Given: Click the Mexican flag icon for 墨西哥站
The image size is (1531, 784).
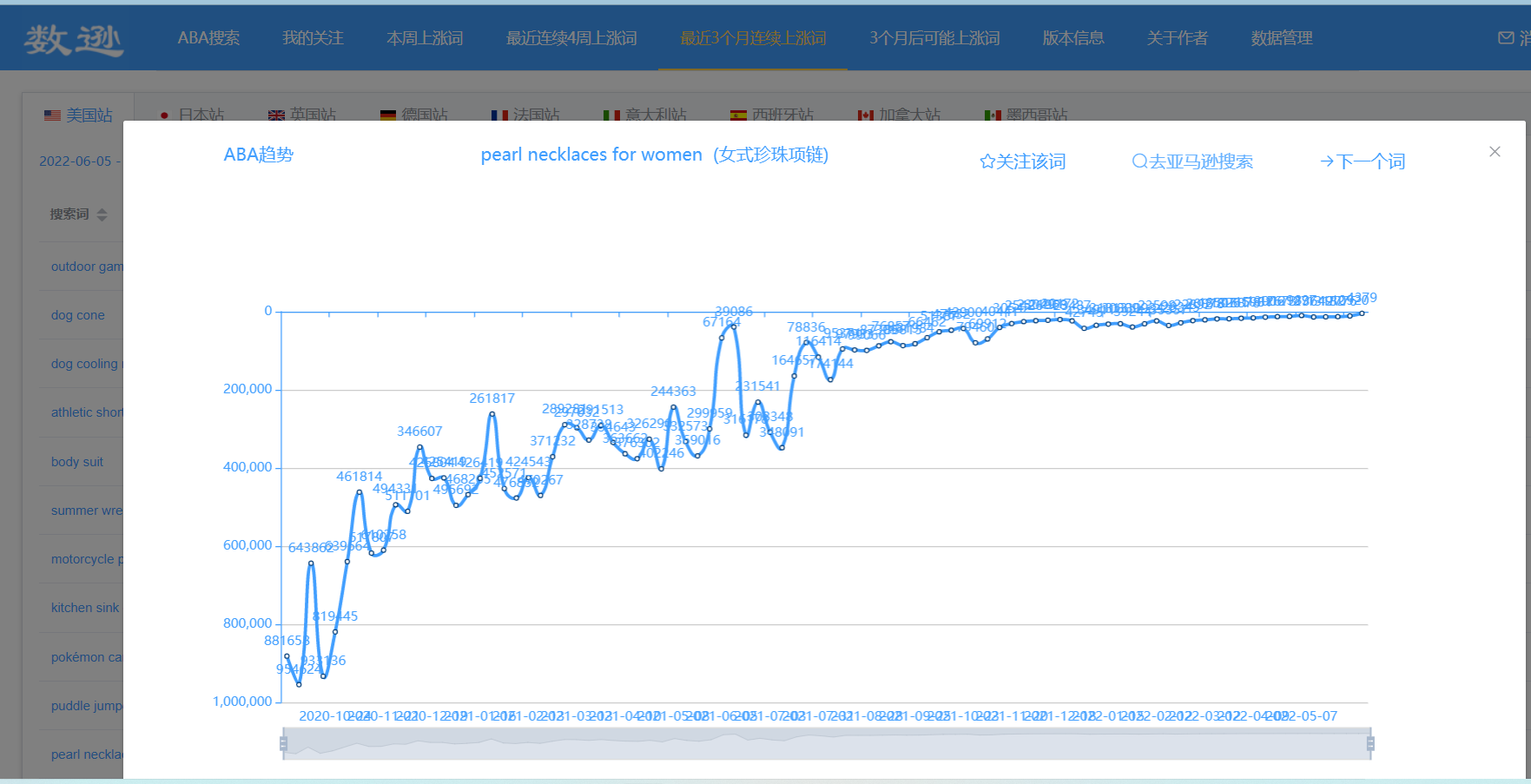Looking at the screenshot, I should [x=993, y=115].
